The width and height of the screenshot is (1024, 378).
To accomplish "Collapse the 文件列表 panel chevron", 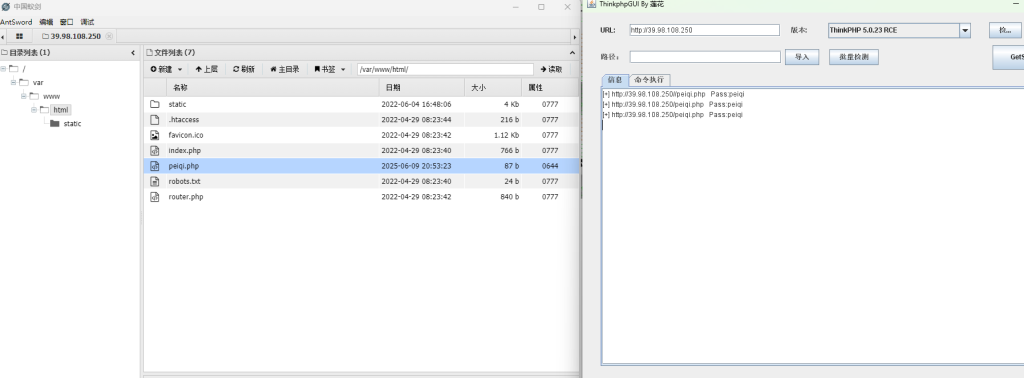I will tap(573, 53).
